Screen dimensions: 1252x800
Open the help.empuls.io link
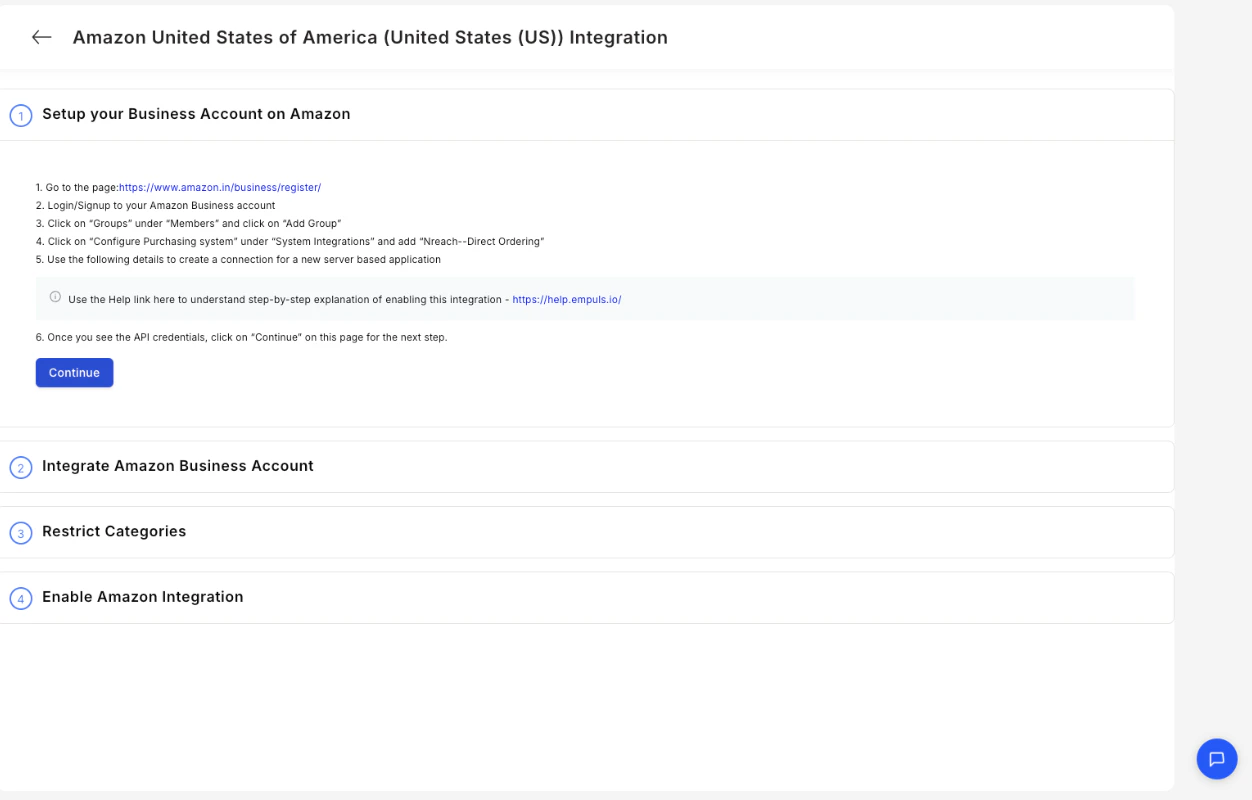(567, 299)
